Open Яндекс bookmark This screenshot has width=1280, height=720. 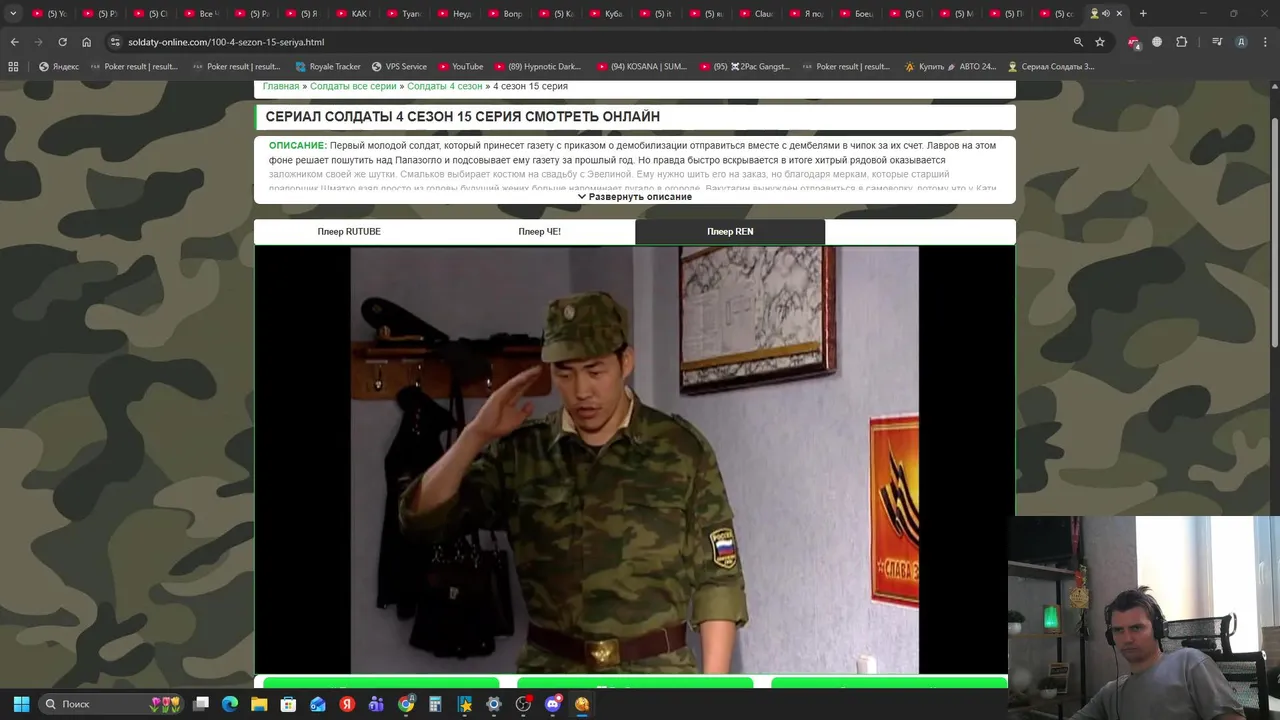(58, 67)
